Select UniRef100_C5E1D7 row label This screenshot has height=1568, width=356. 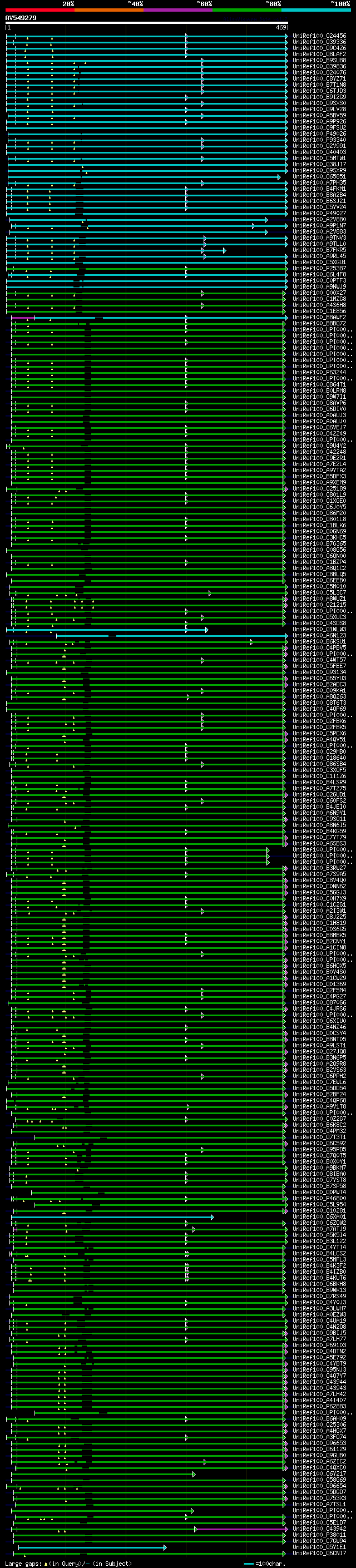(x=319, y=1522)
